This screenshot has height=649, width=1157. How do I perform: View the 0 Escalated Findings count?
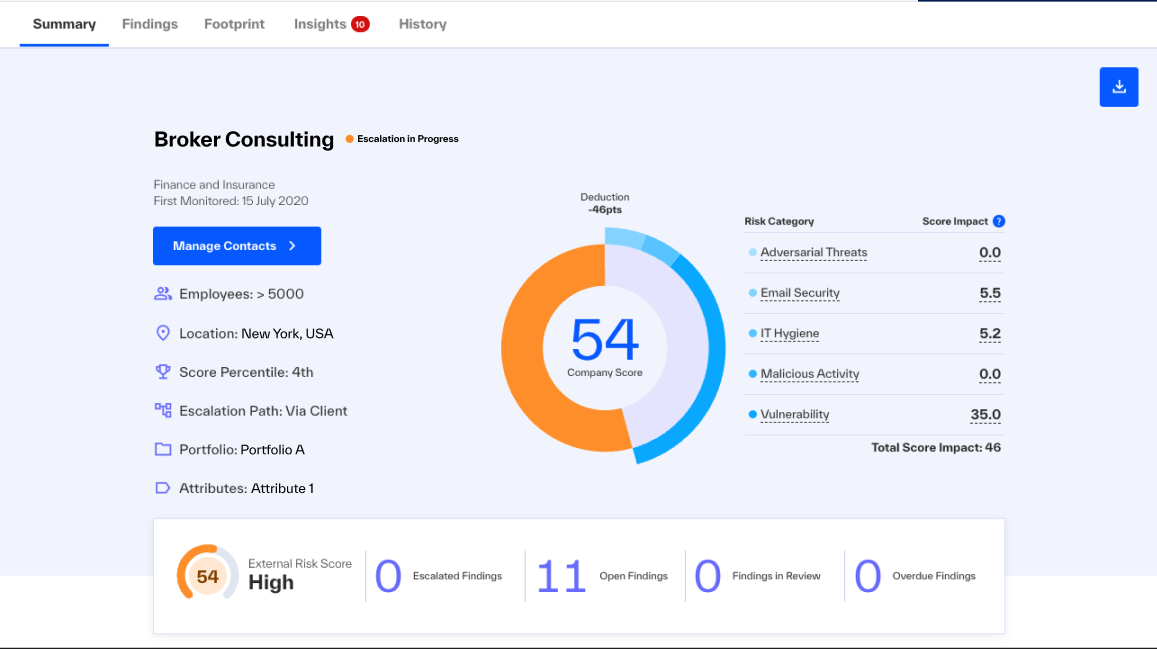coord(388,576)
